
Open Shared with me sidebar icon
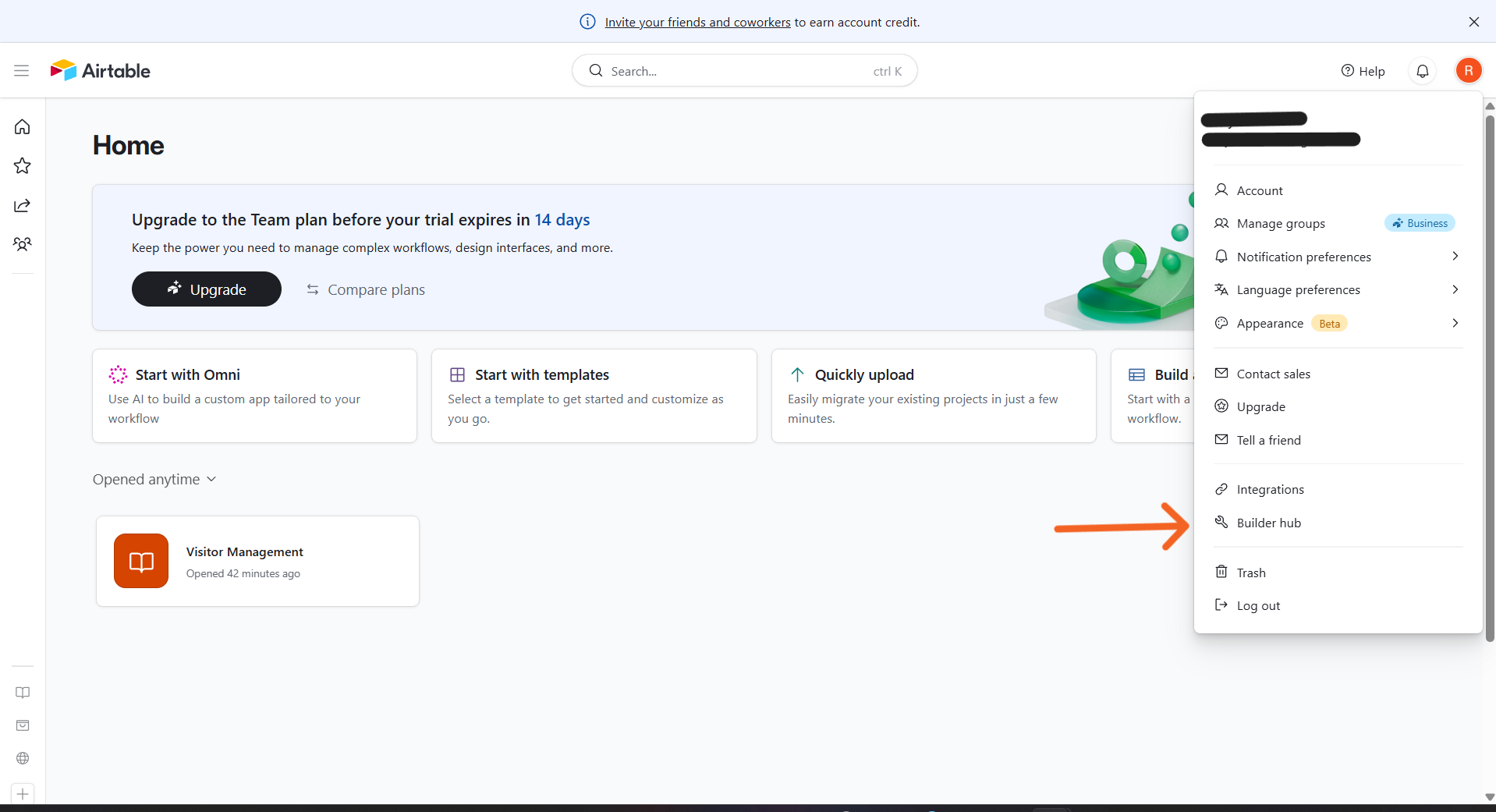(x=23, y=205)
